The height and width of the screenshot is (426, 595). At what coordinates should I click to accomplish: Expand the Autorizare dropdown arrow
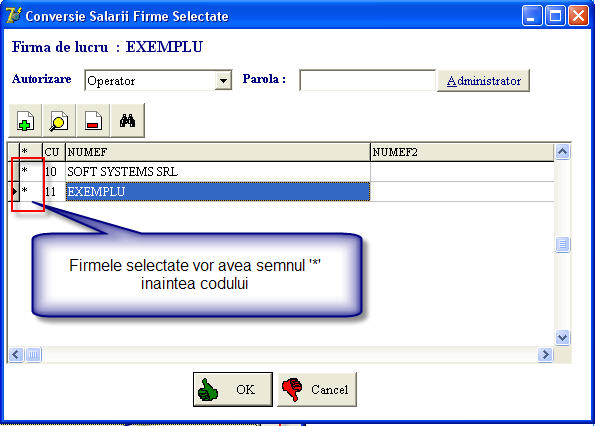[223, 80]
